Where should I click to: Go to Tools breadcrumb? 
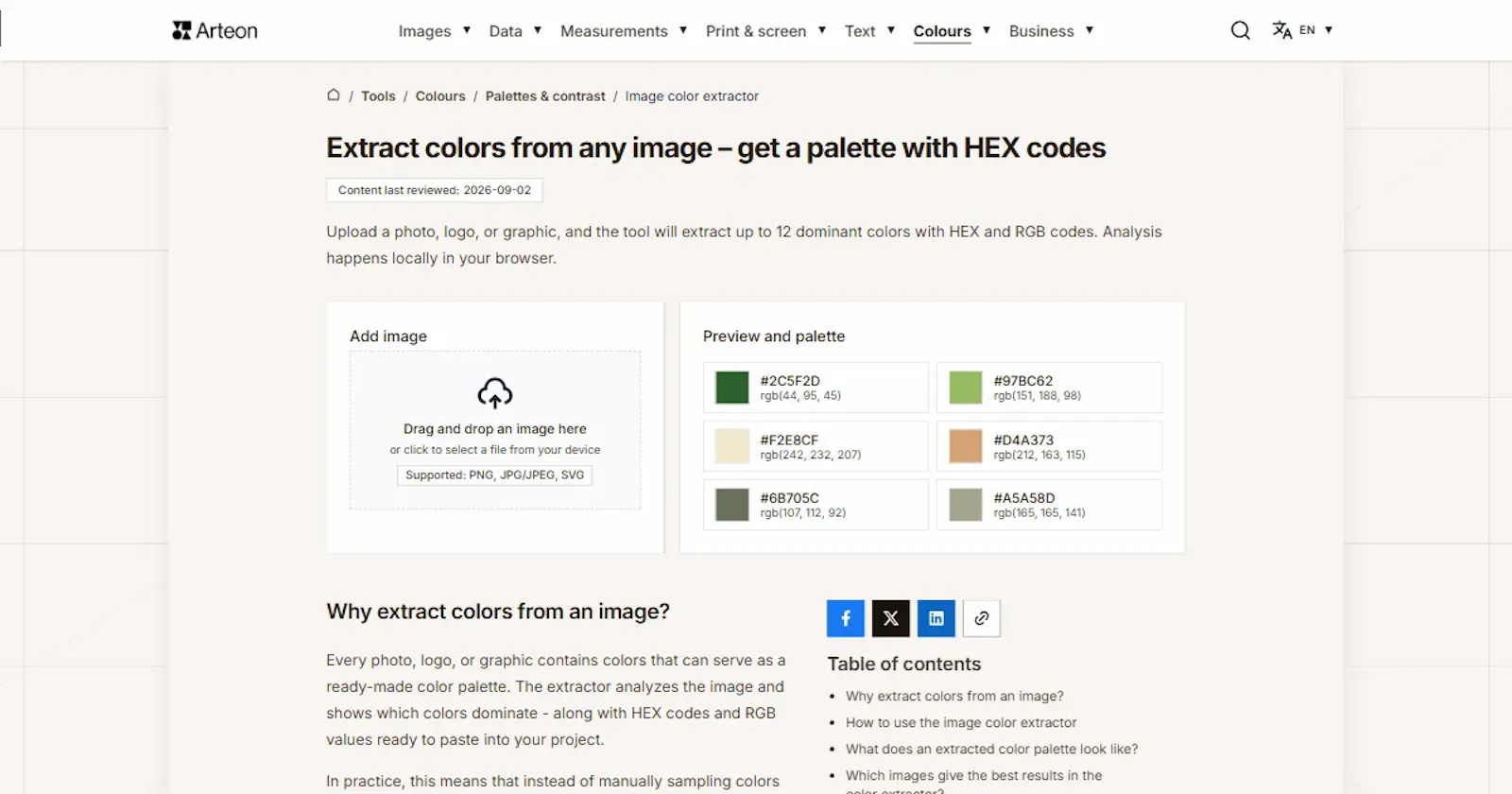[x=378, y=96]
